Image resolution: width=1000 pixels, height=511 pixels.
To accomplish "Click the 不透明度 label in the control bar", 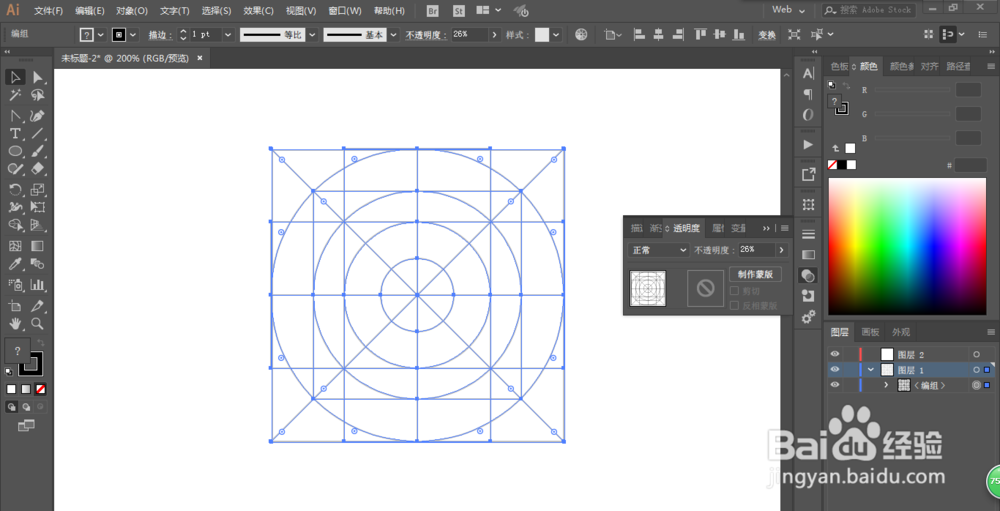I will [x=426, y=35].
